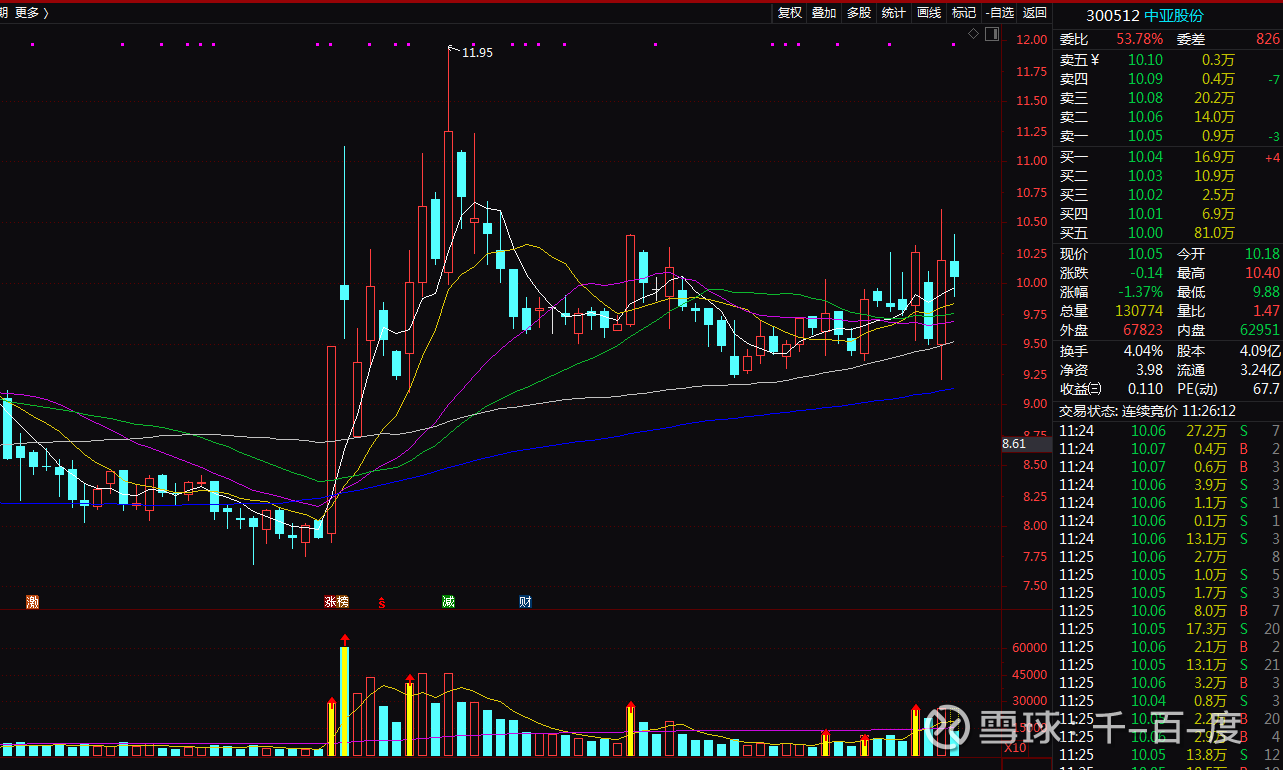Select the 11:24 tick with 27.2万 volume
The height and width of the screenshot is (770, 1283).
(1168, 431)
